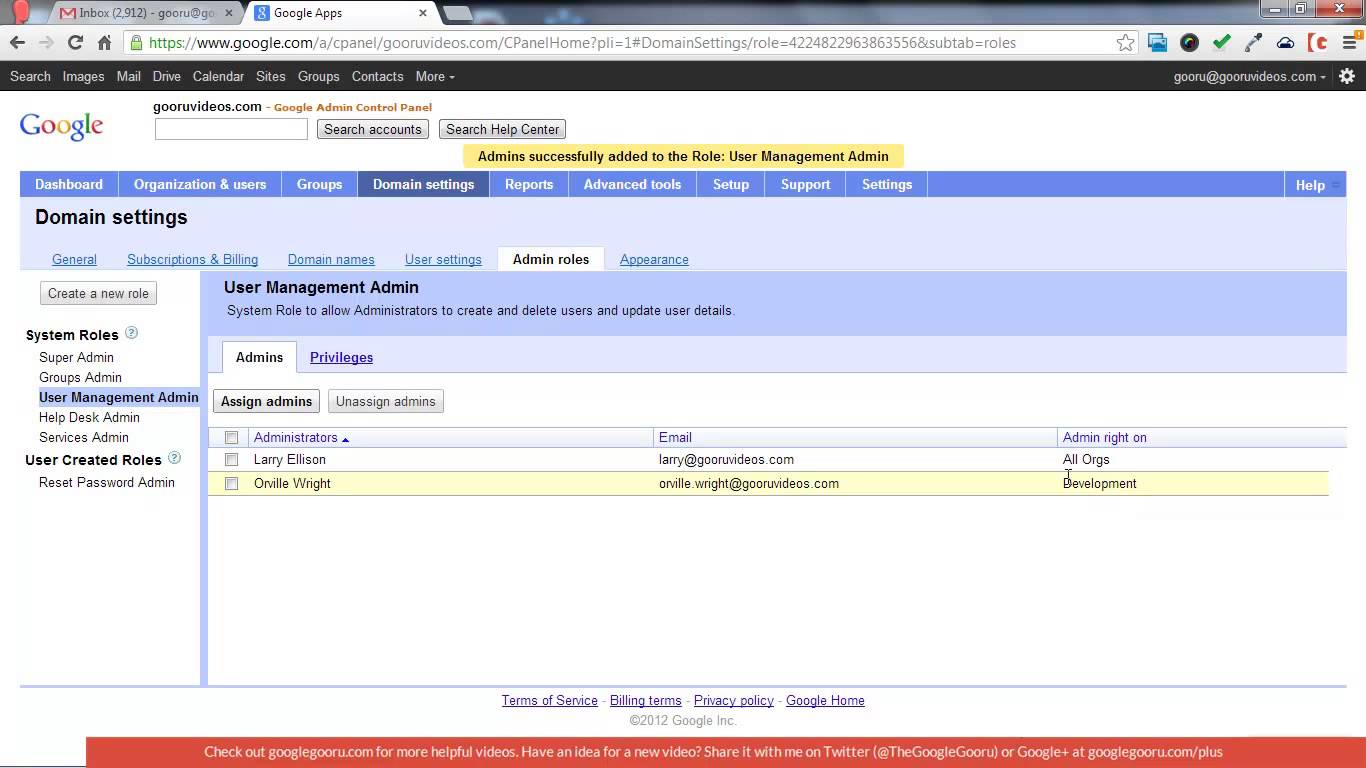This screenshot has width=1366, height=768.
Task: Open the Advanced tools tab
Action: [632, 184]
